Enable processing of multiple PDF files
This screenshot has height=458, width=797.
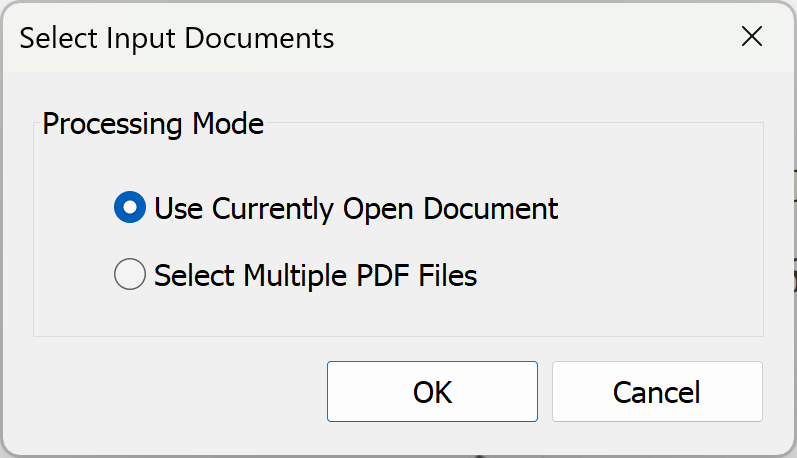130,275
